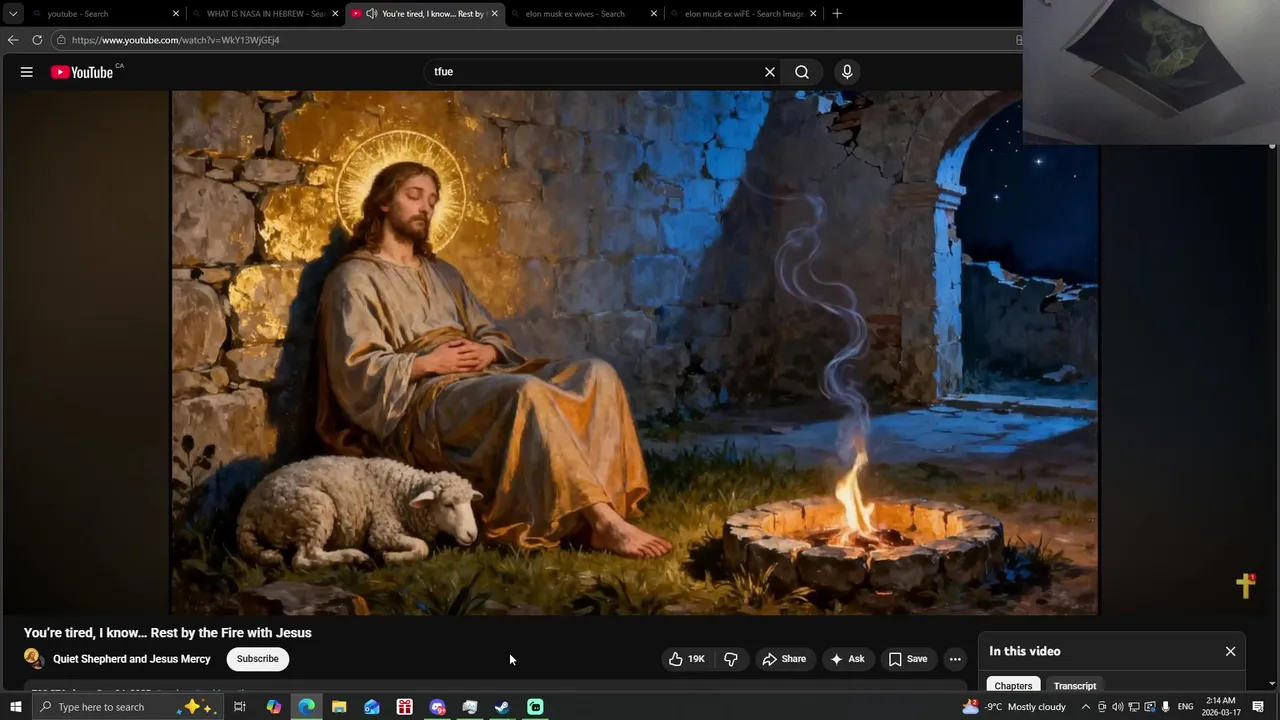Screen dimensions: 1280x720
Task: Dislike the video with thumbs down
Action: point(731,659)
